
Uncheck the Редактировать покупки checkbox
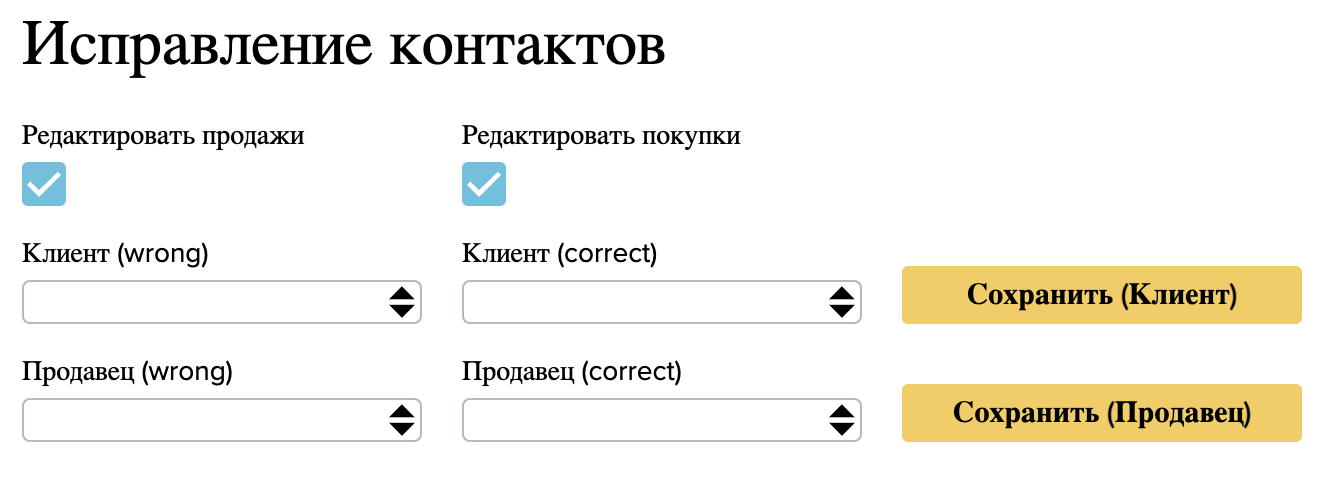click(x=484, y=184)
